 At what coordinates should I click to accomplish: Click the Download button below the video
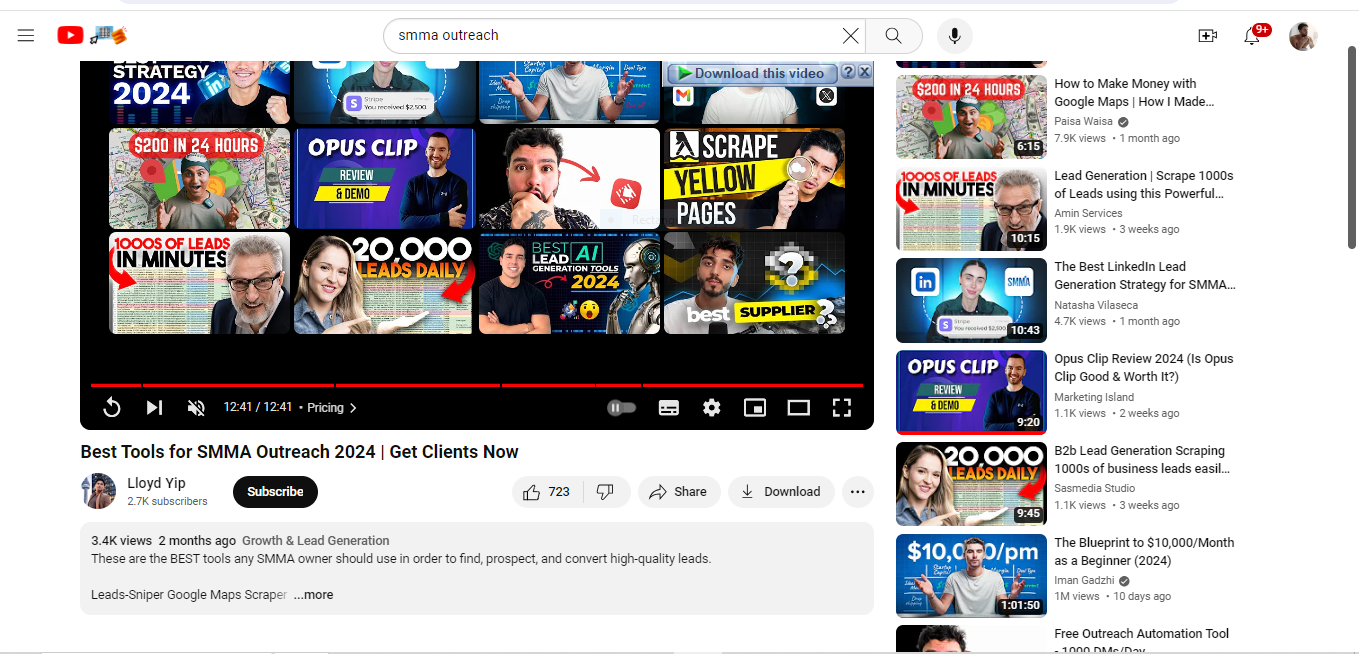781,492
